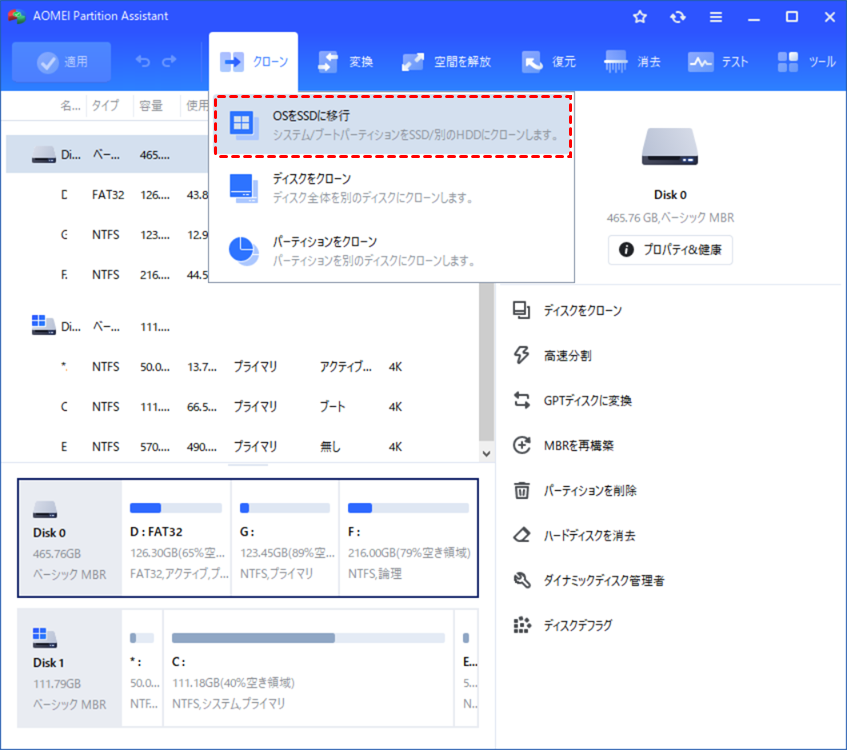Select the *: partition block on Disk 1
Image resolution: width=847 pixels, height=750 pixels.
[143, 668]
